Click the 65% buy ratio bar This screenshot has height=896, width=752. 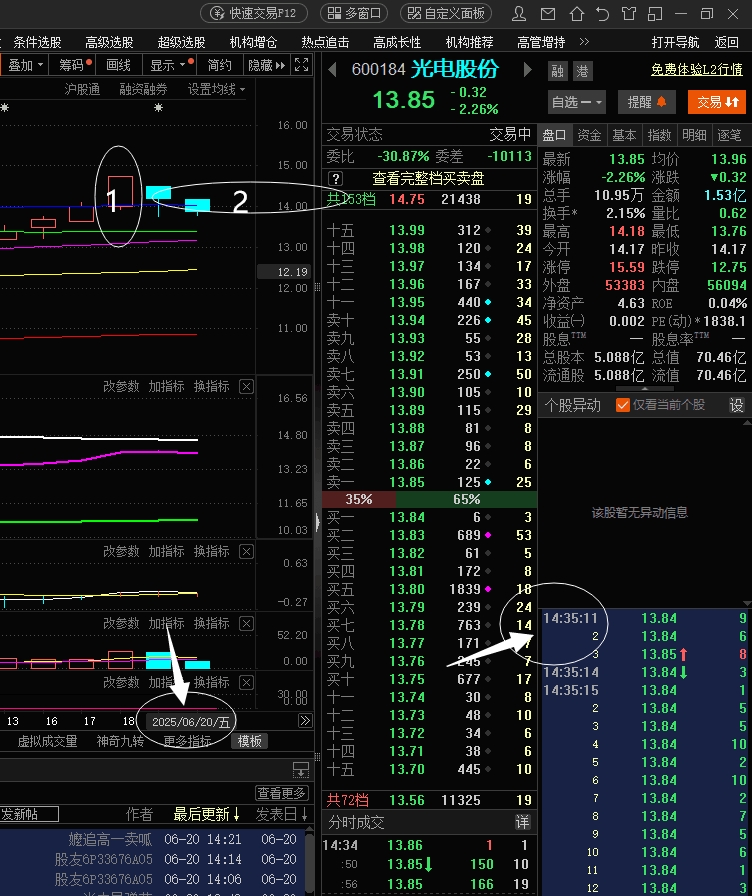coord(466,499)
